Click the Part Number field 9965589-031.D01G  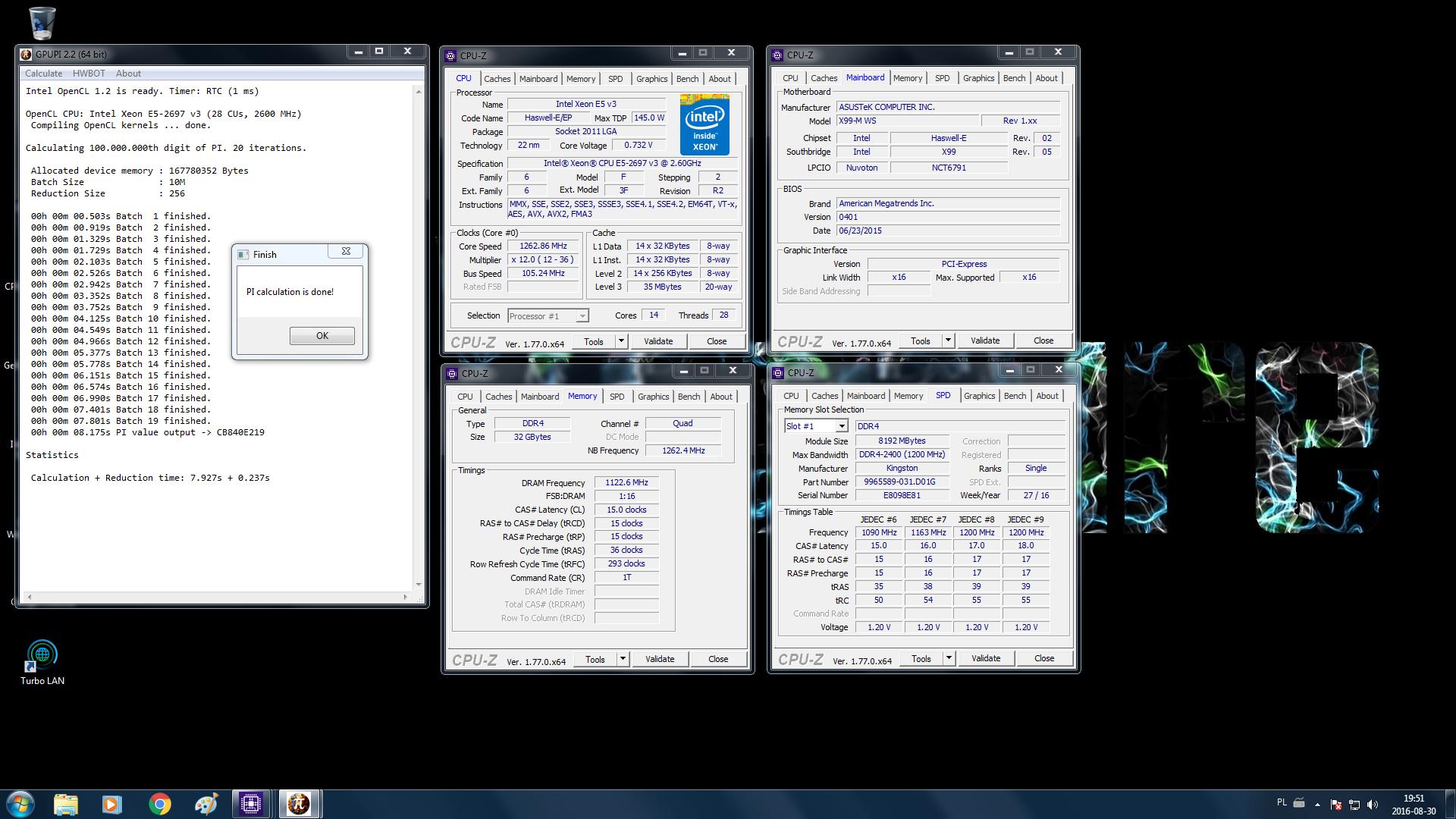coord(902,482)
